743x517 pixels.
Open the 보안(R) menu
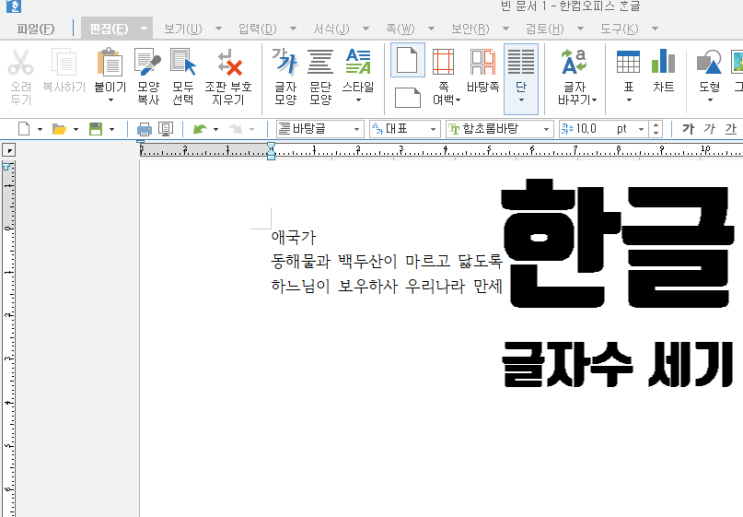(x=470, y=29)
